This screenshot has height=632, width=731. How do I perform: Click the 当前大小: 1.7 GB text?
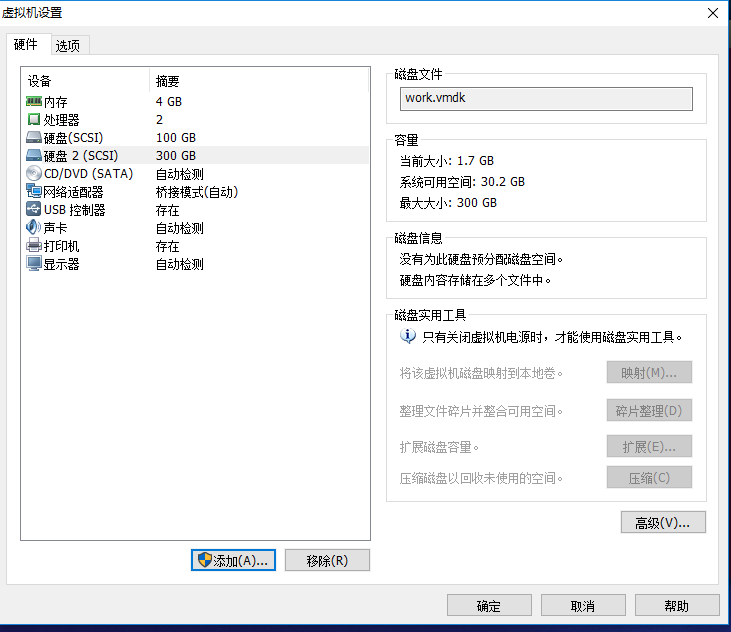pos(447,161)
